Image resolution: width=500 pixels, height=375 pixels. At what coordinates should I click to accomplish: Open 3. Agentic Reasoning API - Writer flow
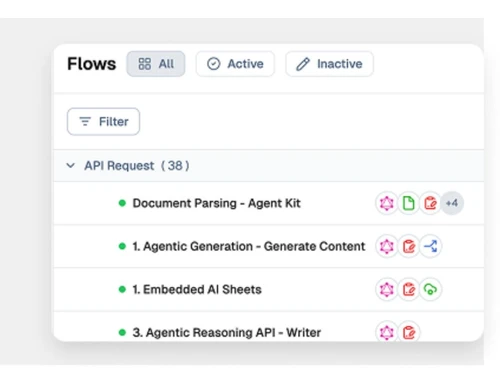(227, 332)
